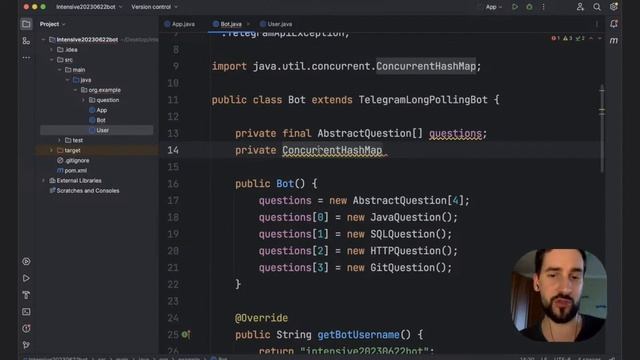Click the error count indicator in editor
The height and width of the screenshot is (360, 640).
pyautogui.click(x=556, y=38)
